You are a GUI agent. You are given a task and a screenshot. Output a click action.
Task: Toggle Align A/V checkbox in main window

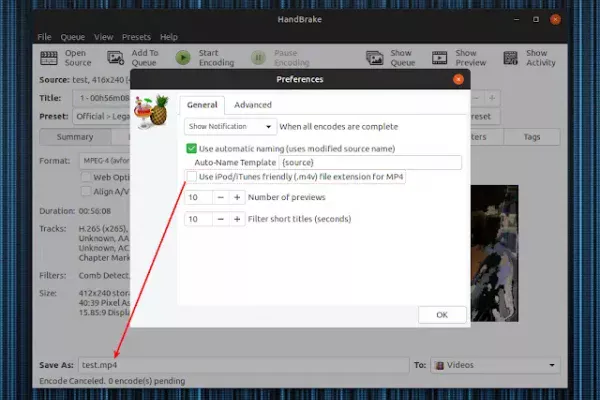(86, 191)
